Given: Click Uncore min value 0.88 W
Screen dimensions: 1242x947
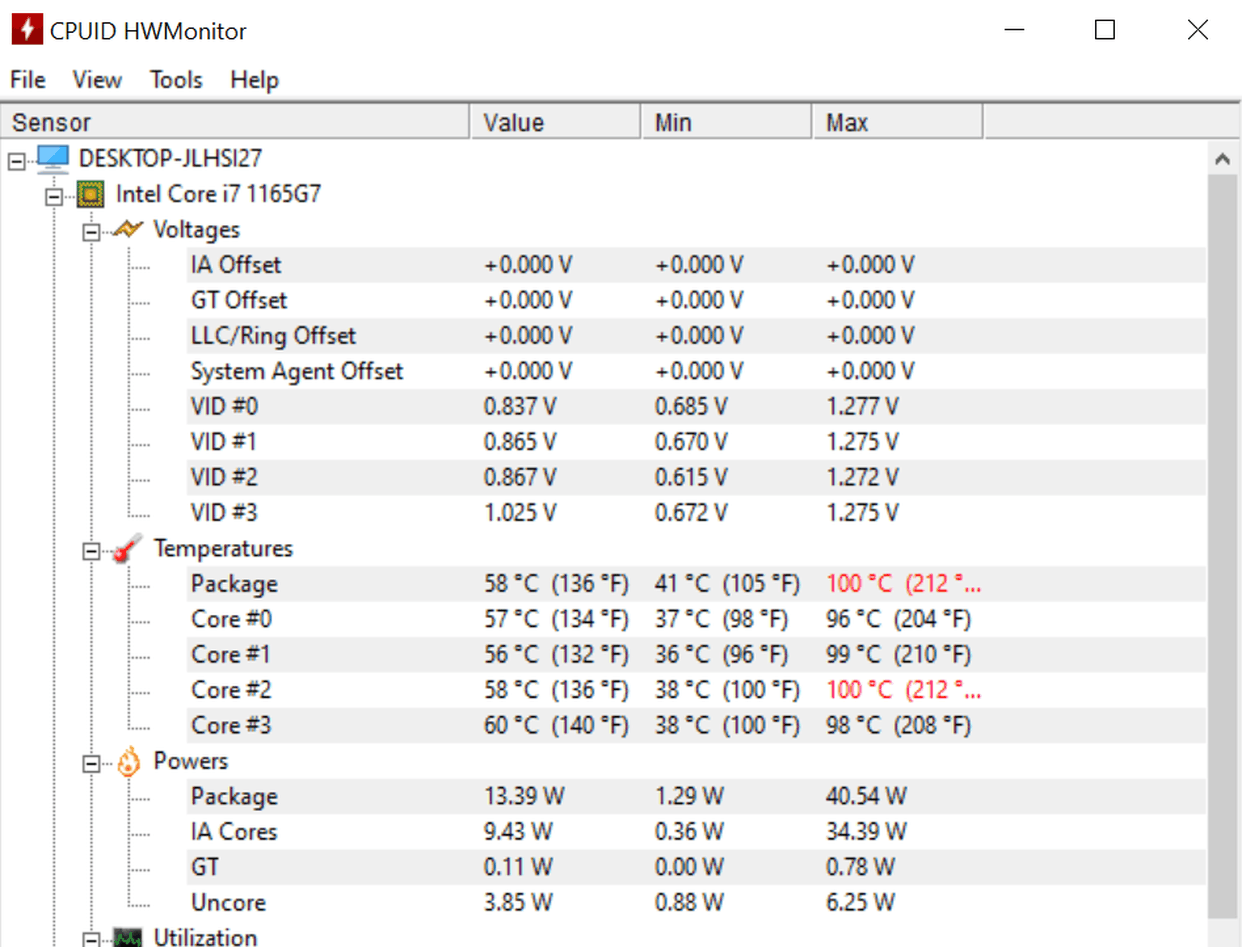Looking at the screenshot, I should [690, 903].
